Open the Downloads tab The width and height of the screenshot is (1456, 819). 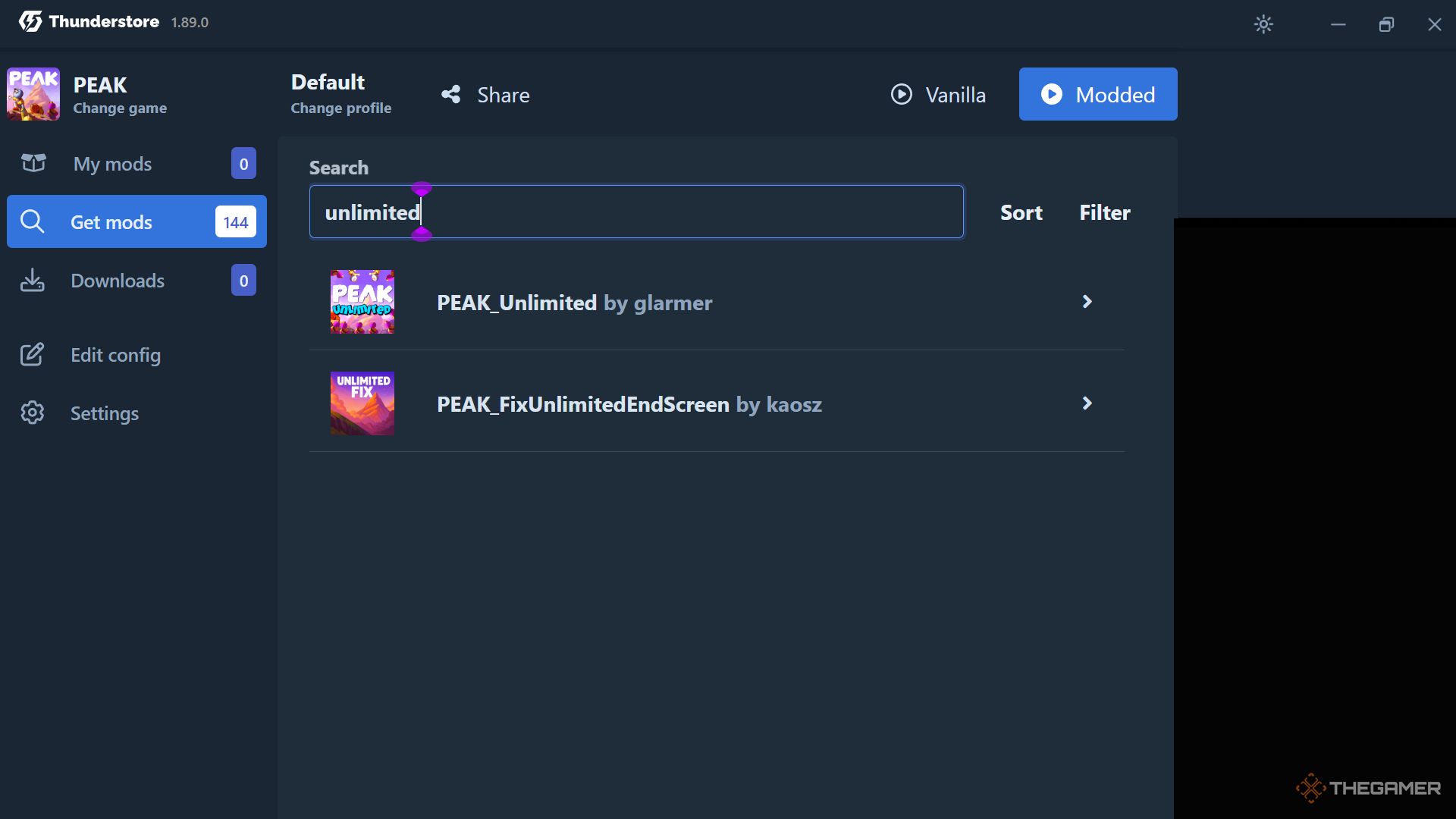[136, 281]
